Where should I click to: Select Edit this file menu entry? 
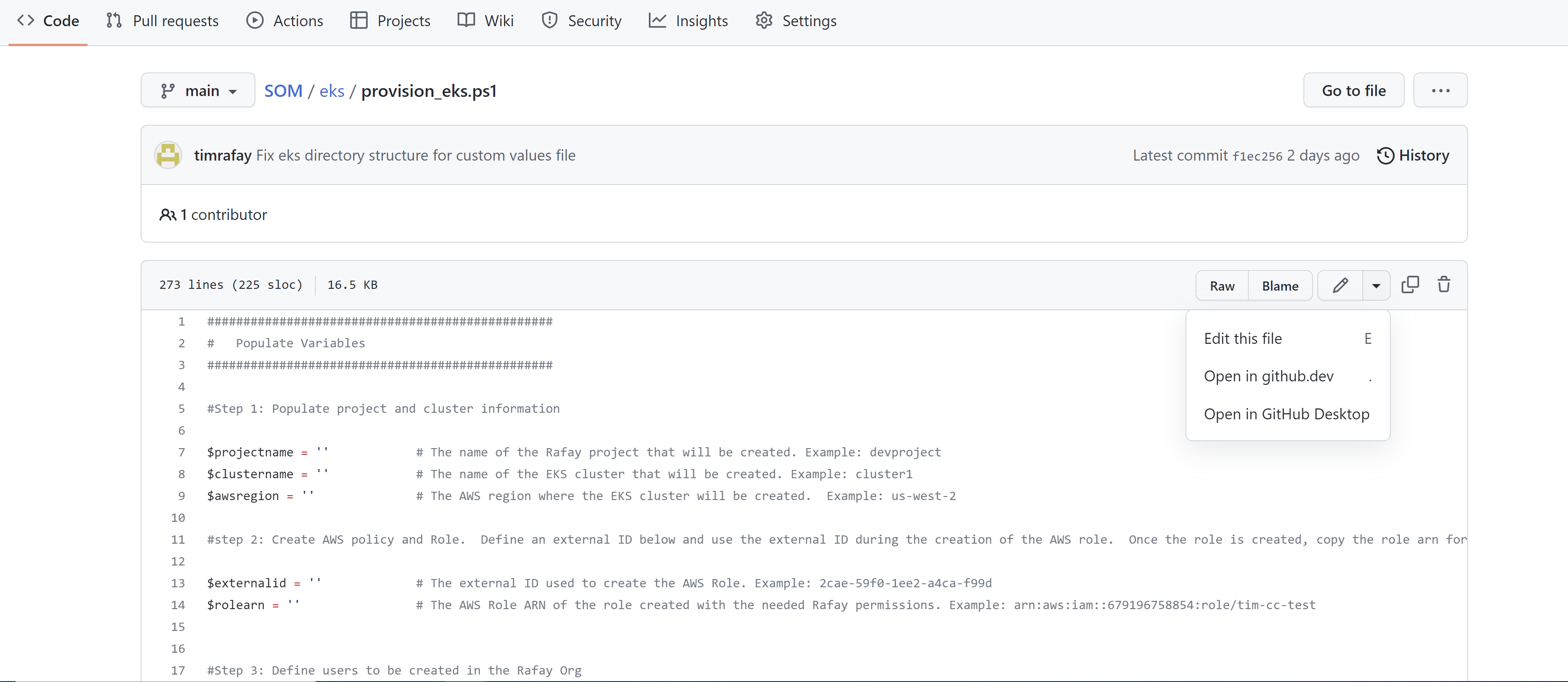(x=1287, y=338)
